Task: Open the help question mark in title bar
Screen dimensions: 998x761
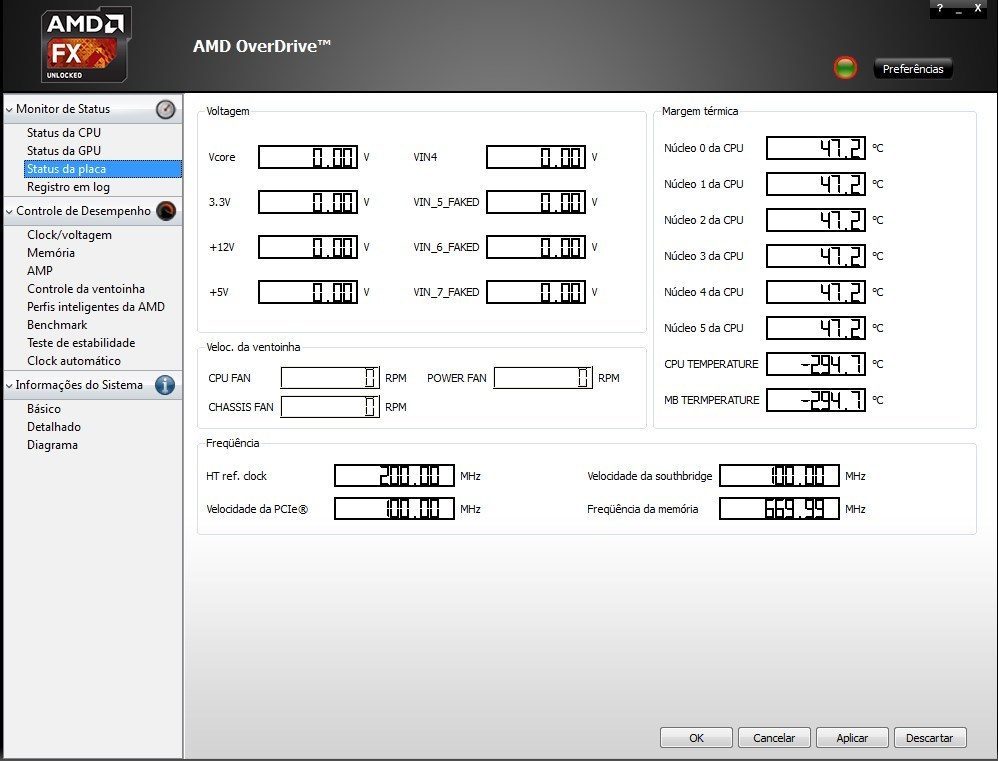Action: coord(939,8)
